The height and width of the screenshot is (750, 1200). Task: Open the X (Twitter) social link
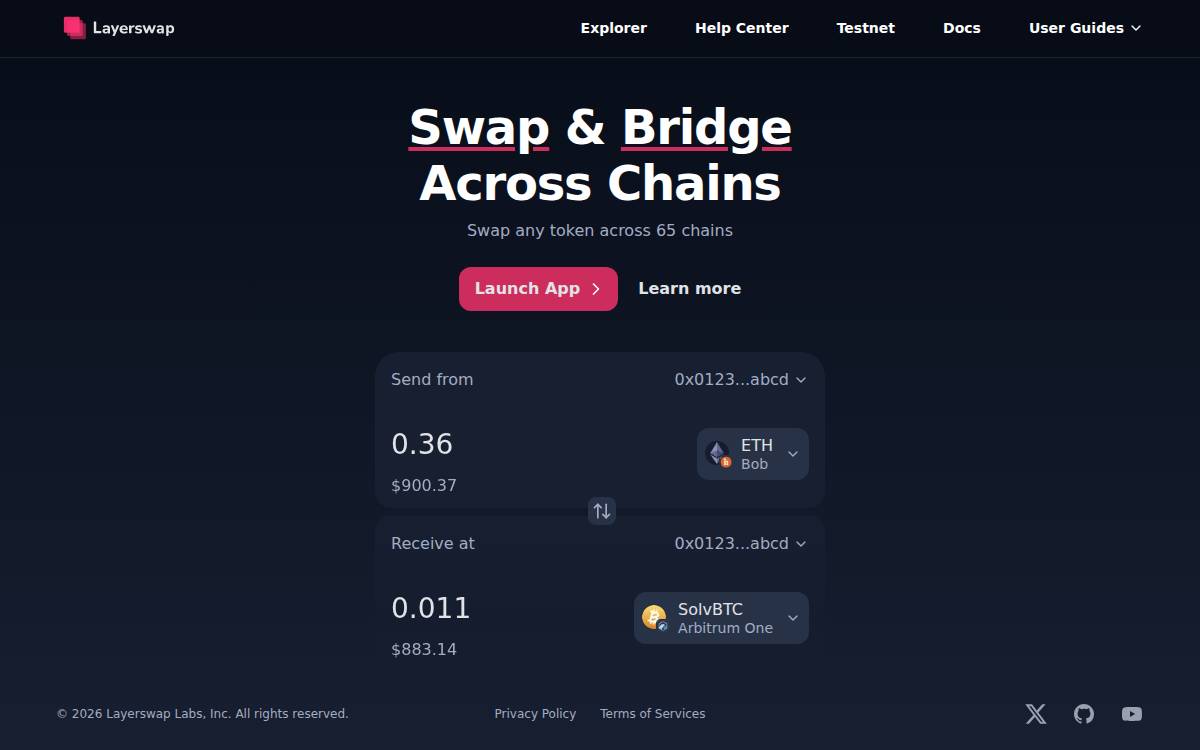click(x=1036, y=714)
